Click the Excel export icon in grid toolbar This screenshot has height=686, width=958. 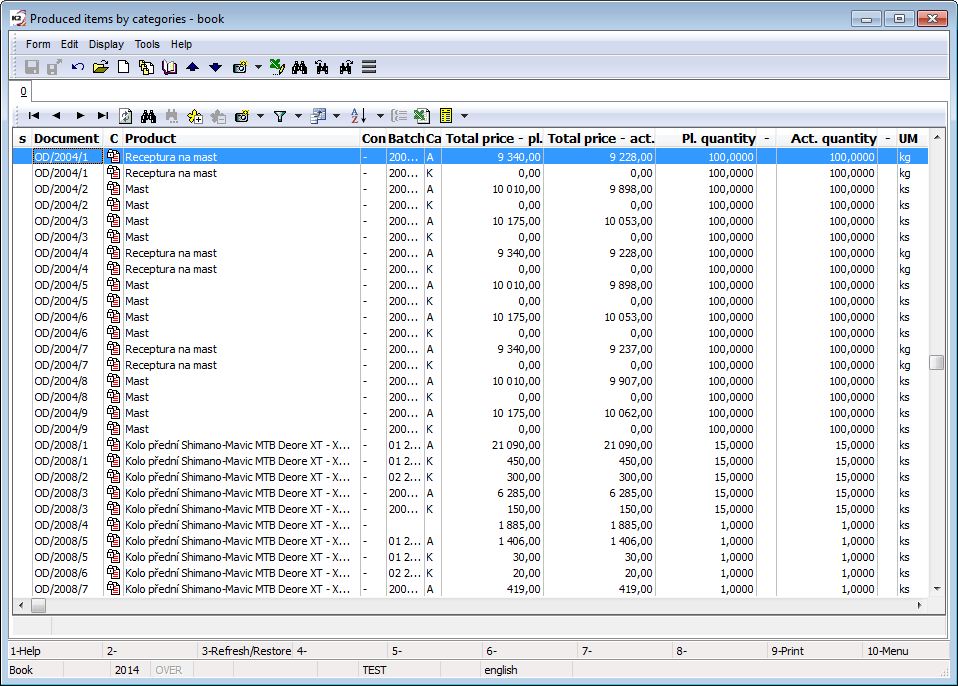pyautogui.click(x=422, y=116)
